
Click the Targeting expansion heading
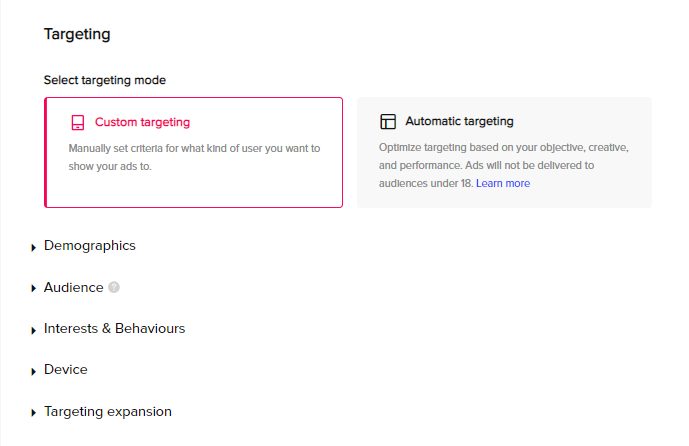point(108,412)
